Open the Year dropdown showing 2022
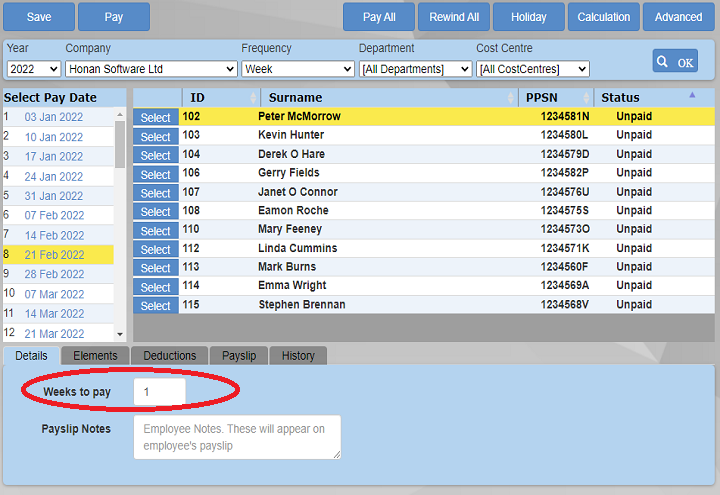 tap(33, 69)
